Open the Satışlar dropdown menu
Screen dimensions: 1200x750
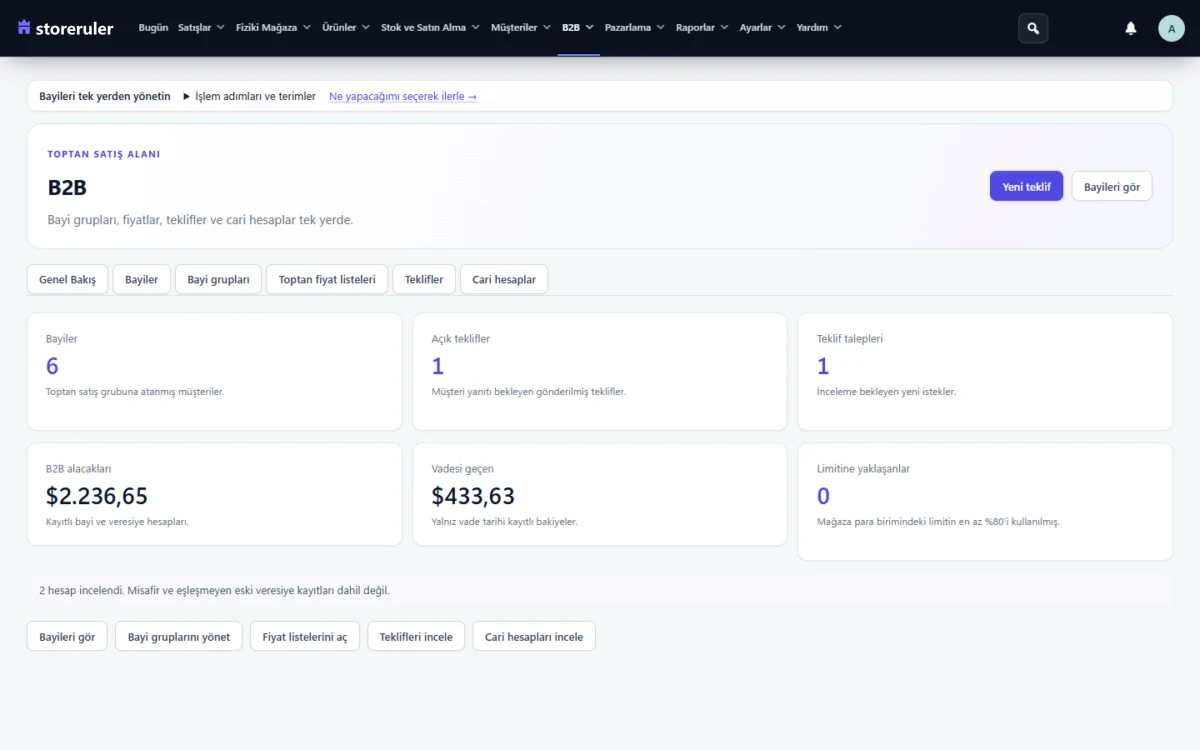pos(201,28)
